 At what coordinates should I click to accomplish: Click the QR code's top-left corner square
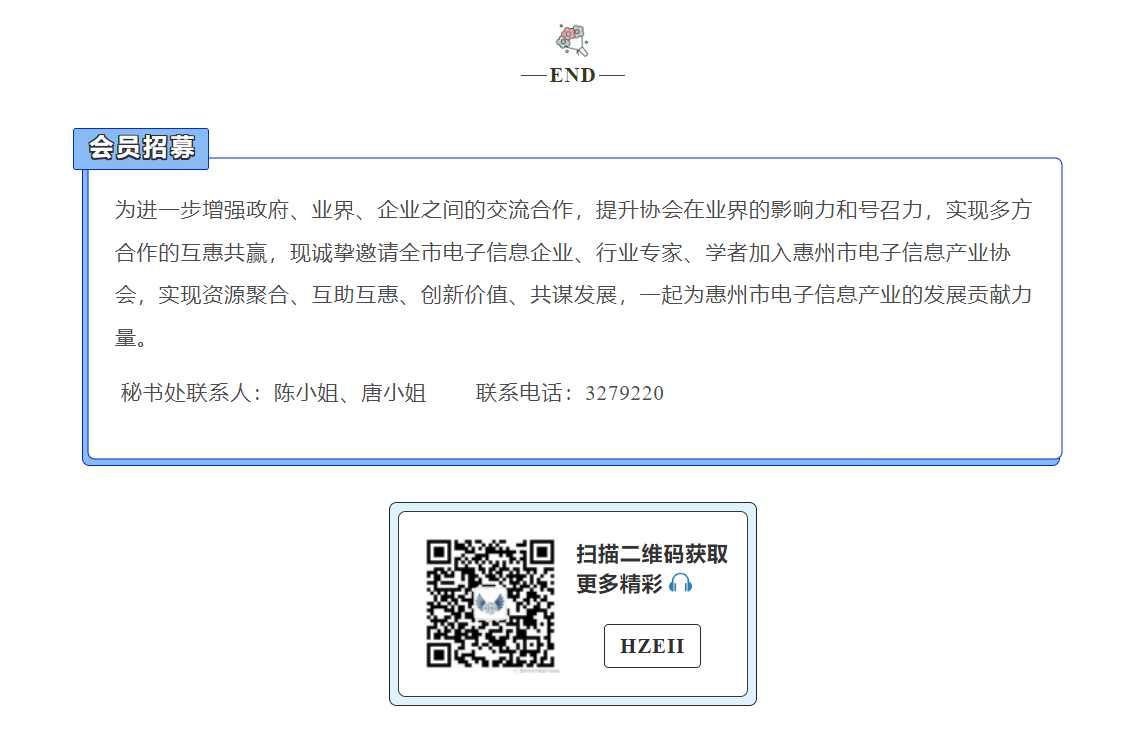(439, 553)
